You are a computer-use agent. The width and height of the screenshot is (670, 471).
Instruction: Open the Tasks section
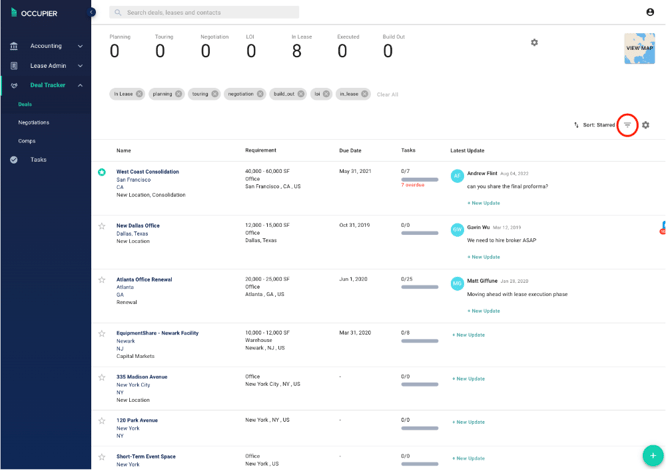tap(38, 160)
